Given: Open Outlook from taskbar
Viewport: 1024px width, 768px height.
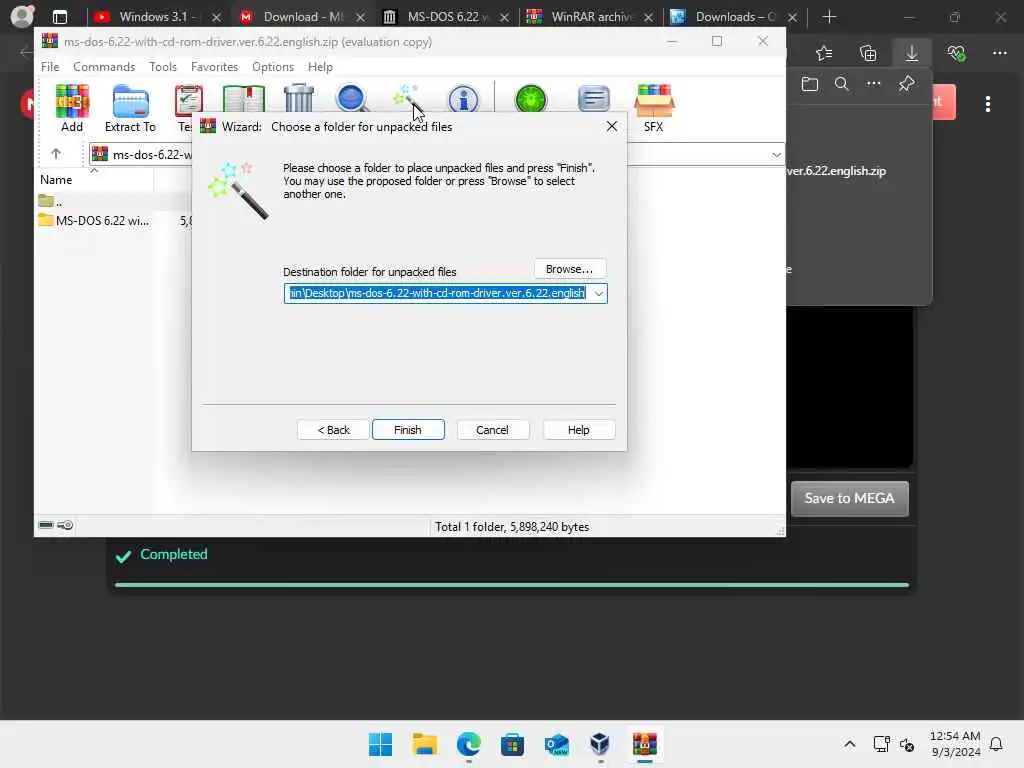Looking at the screenshot, I should click(x=556, y=744).
